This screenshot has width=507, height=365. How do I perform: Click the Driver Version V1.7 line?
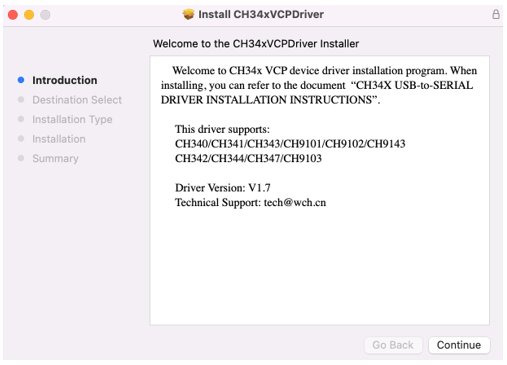[x=223, y=188]
